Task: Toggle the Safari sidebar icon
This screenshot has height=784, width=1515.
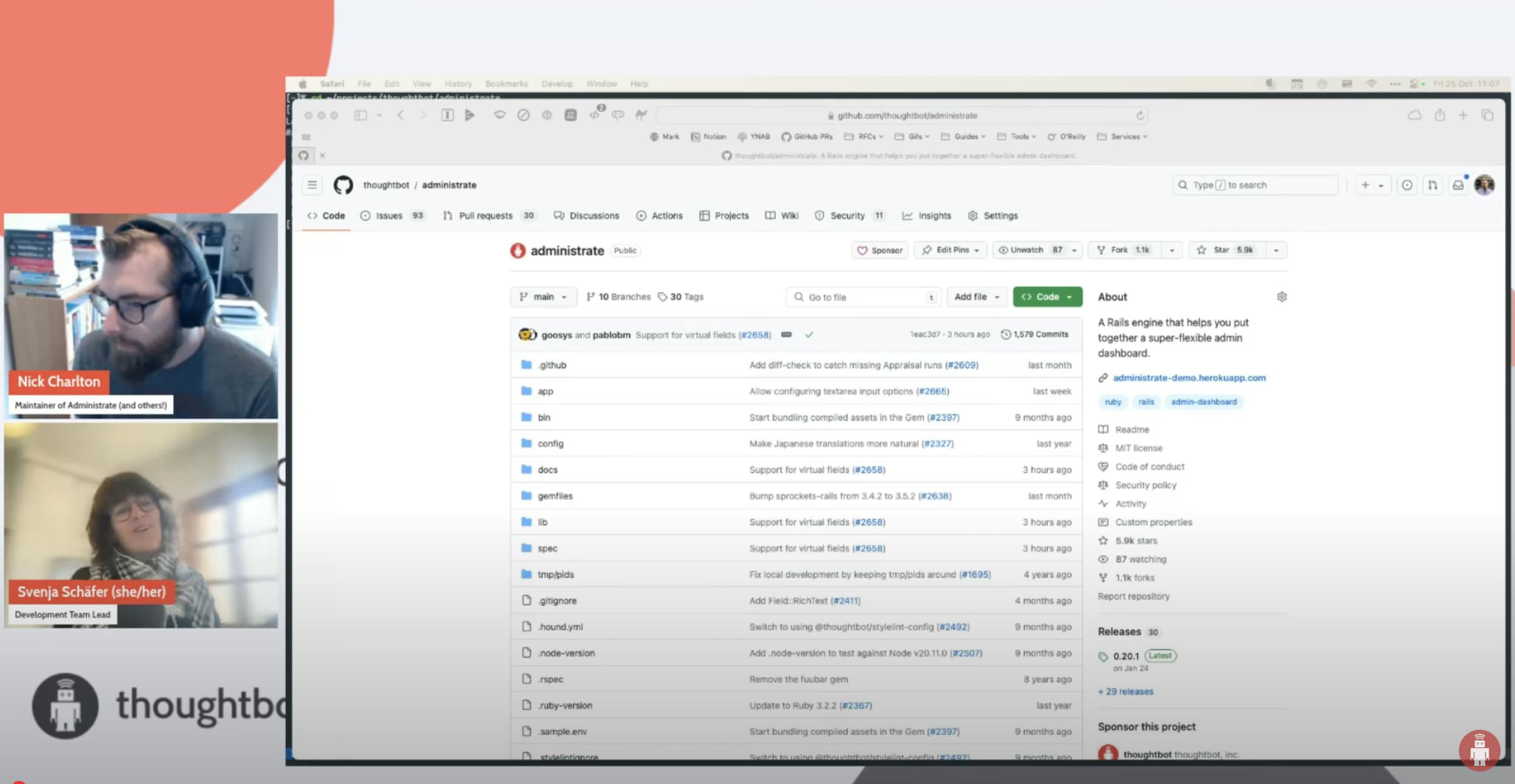Action: [361, 115]
